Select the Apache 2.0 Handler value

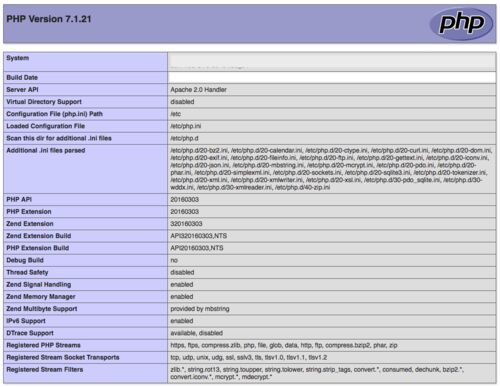coord(198,90)
